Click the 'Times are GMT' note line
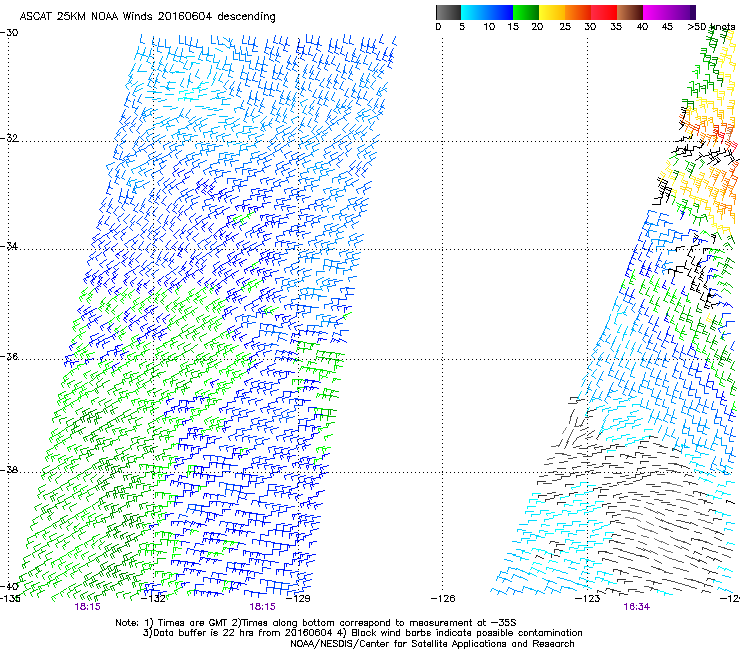Viewport: 740px width, 650px height. click(x=315, y=623)
